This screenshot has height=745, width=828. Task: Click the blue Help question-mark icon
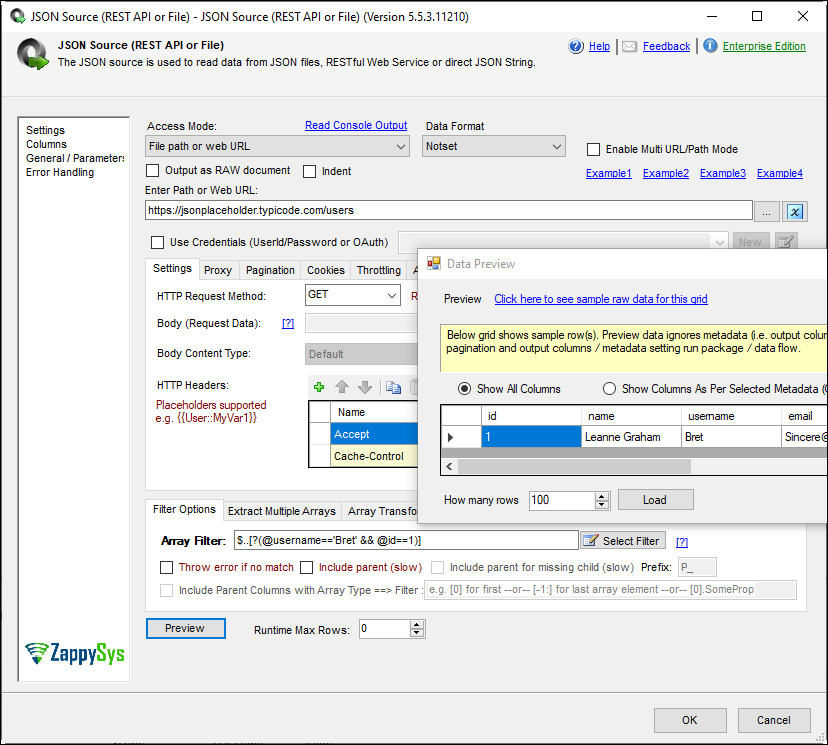[576, 46]
